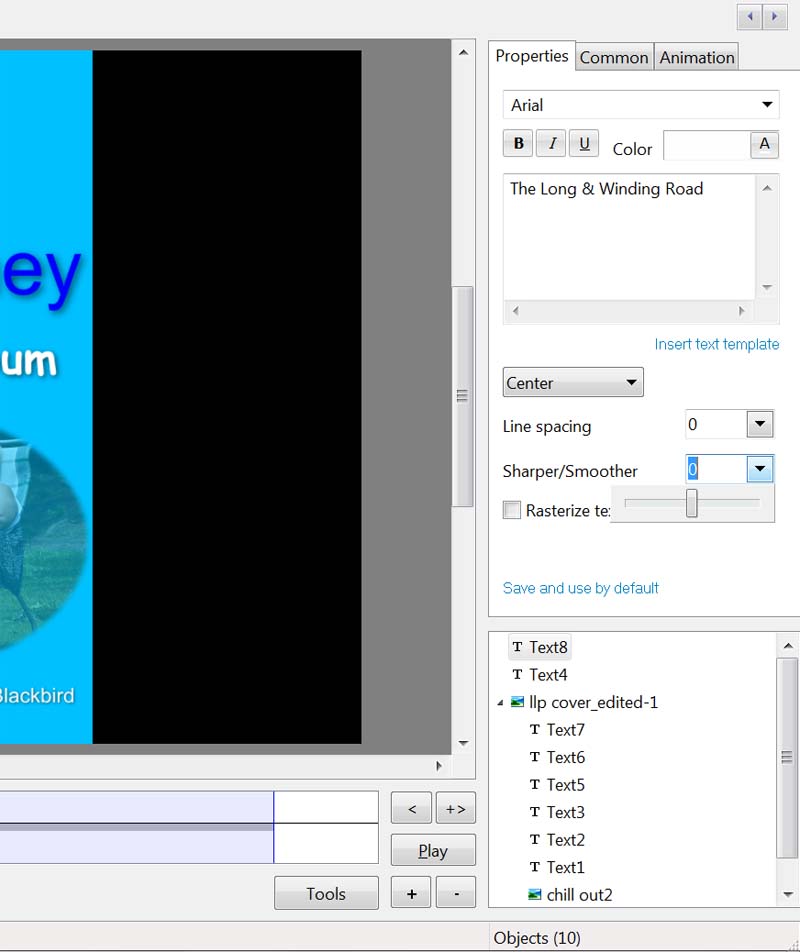Toggle Bold text formatting

coord(518,144)
